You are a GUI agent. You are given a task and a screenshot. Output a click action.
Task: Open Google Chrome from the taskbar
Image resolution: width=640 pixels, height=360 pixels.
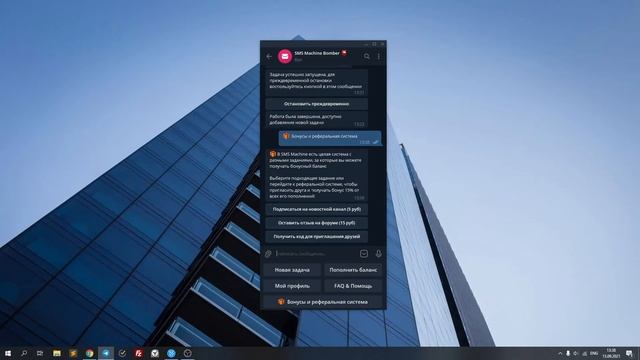click(x=89, y=353)
